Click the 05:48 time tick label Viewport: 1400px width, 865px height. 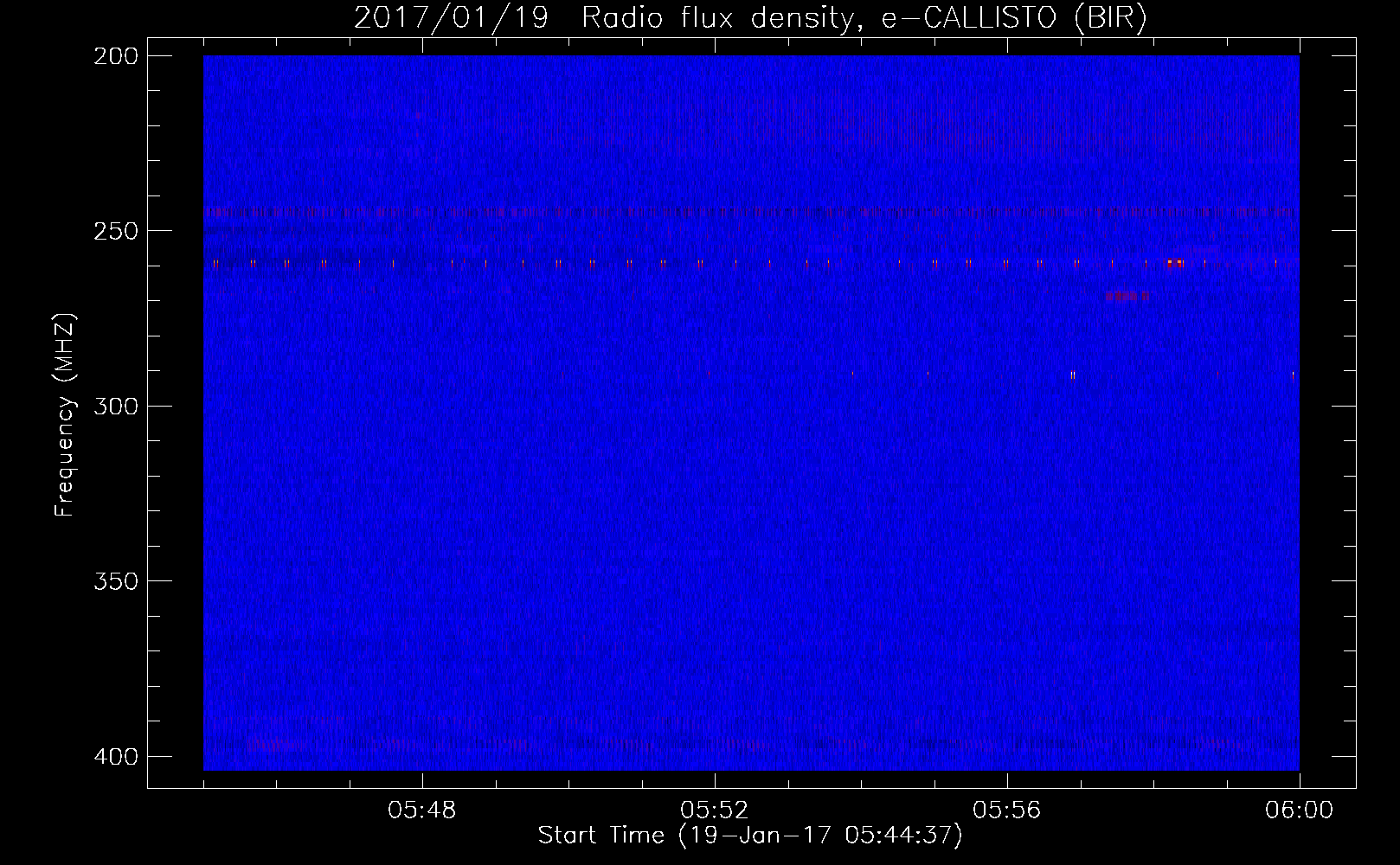422,811
